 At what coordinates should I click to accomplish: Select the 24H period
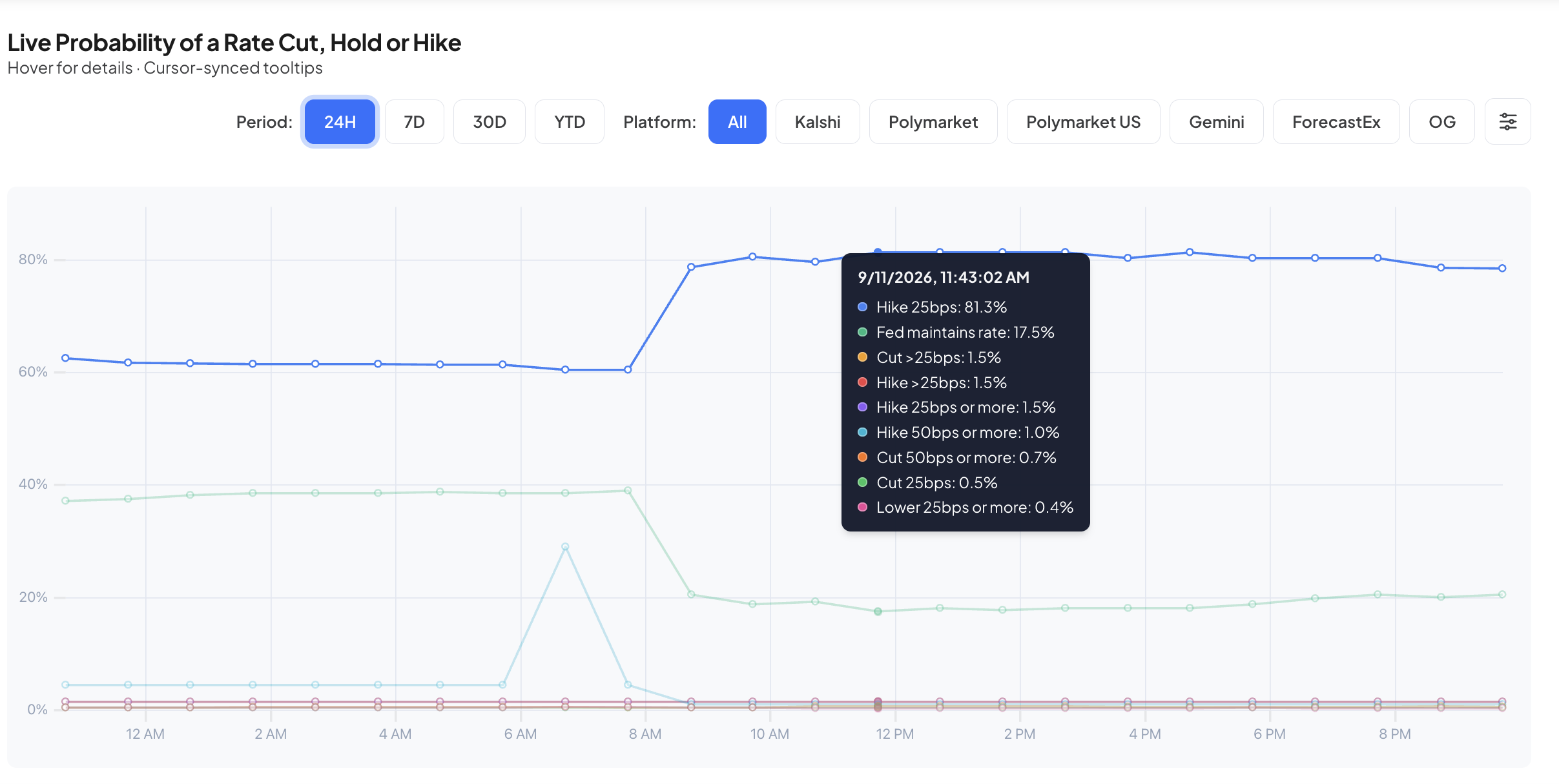click(x=340, y=121)
